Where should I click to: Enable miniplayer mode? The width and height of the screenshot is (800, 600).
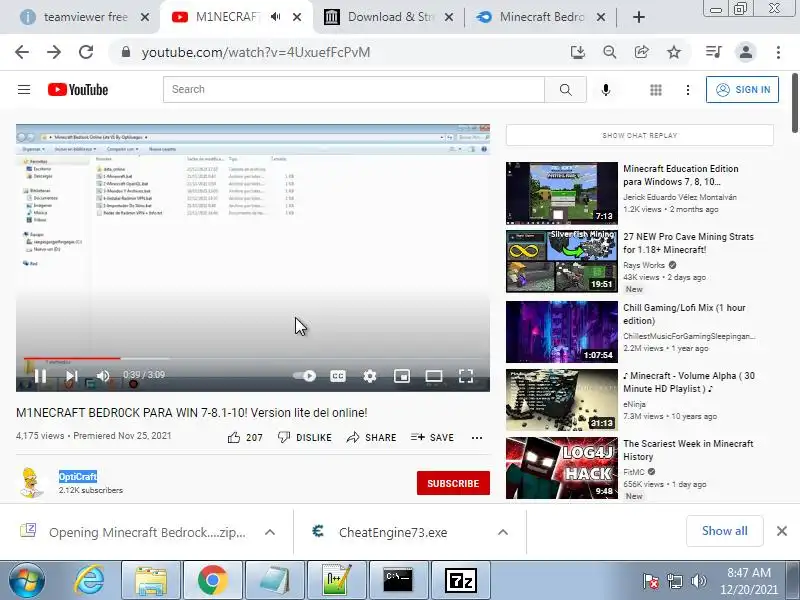pos(402,377)
